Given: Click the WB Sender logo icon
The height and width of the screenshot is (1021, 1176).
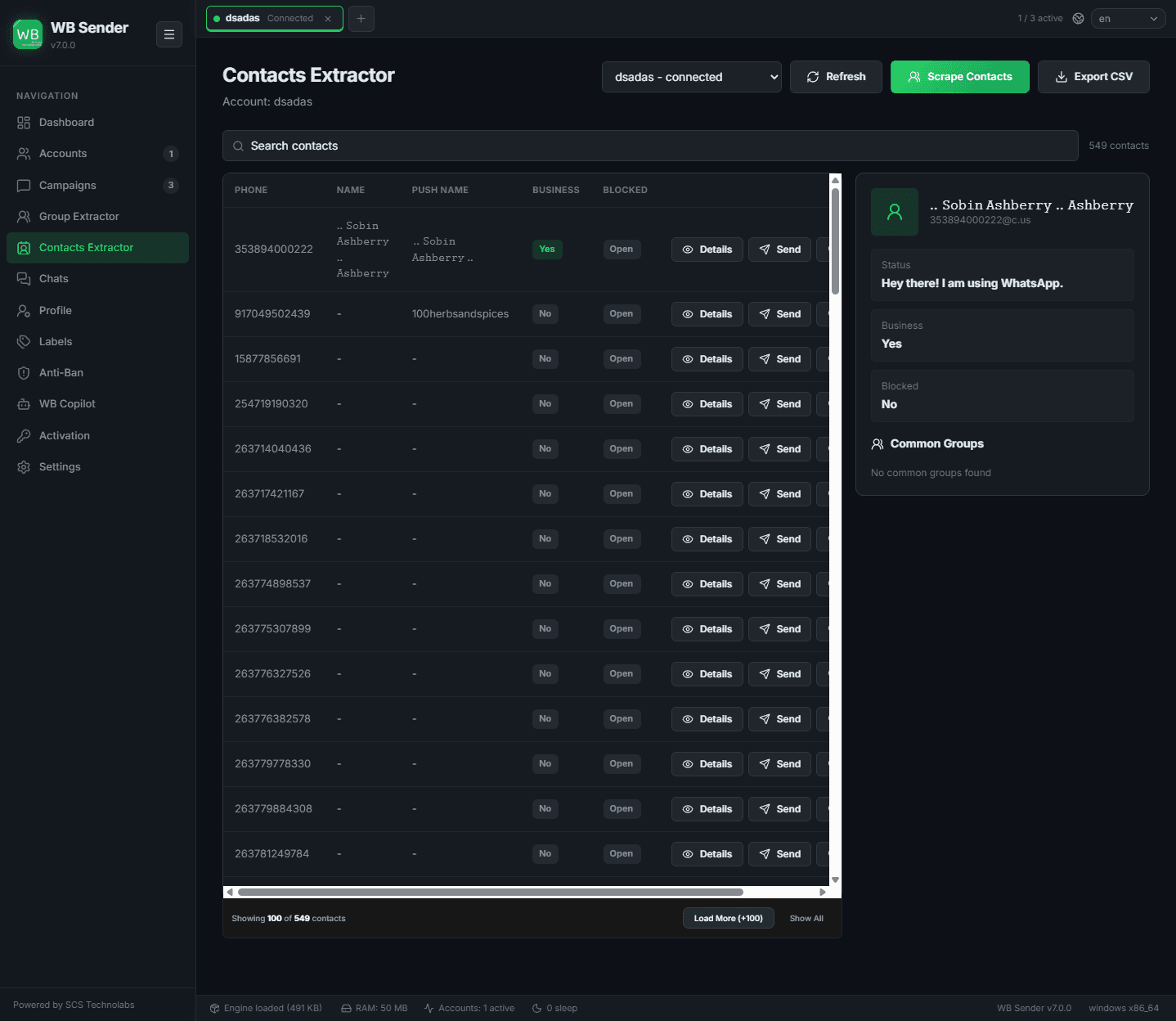Looking at the screenshot, I should pos(28,34).
